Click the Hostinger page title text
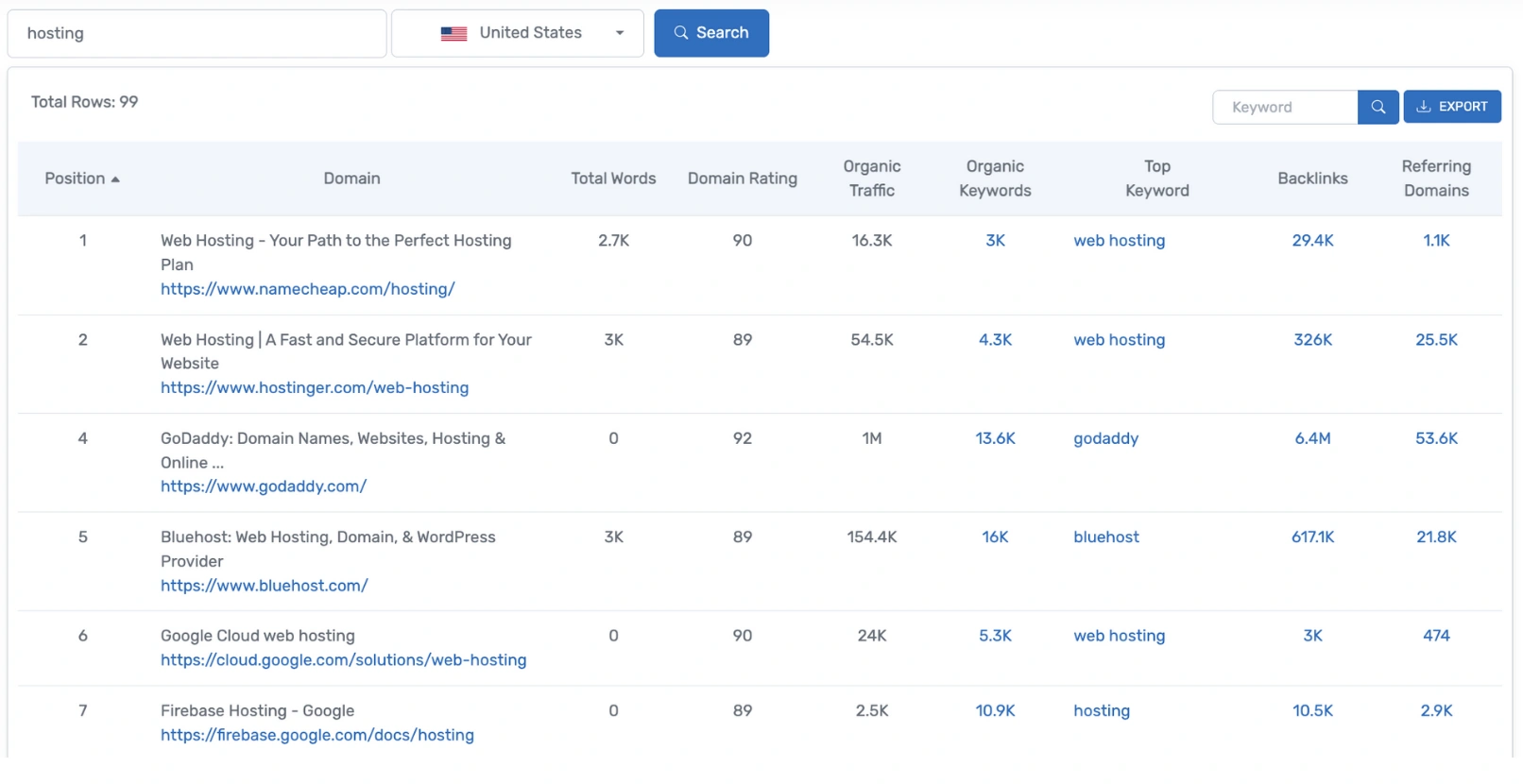The width and height of the screenshot is (1523, 784). [x=346, y=351]
